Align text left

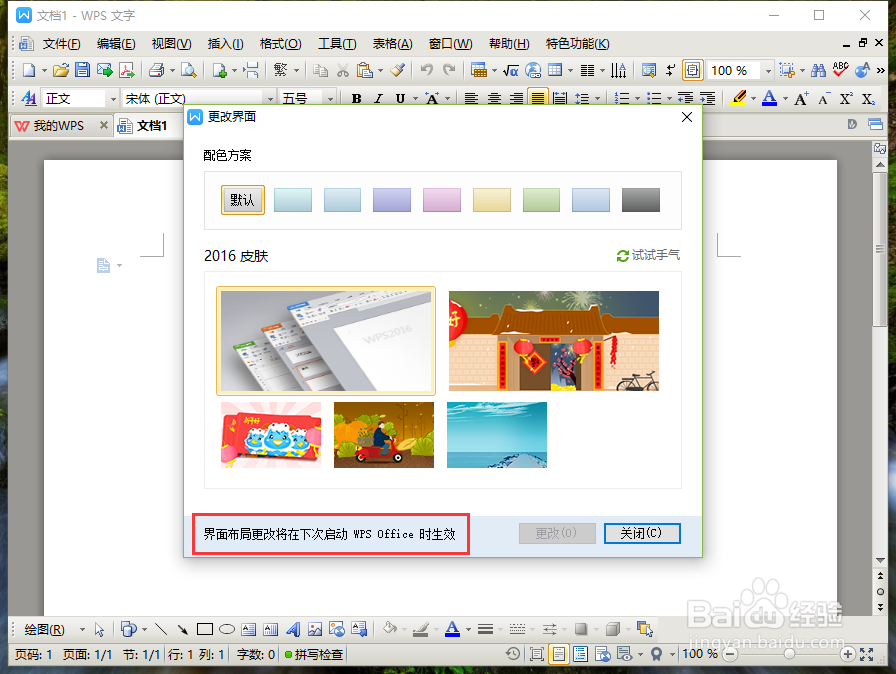coord(471,98)
